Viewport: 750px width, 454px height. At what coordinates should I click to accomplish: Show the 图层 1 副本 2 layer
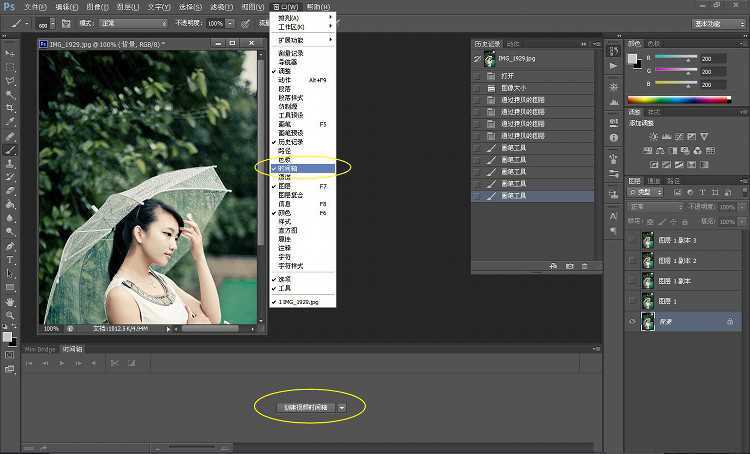click(x=632, y=261)
